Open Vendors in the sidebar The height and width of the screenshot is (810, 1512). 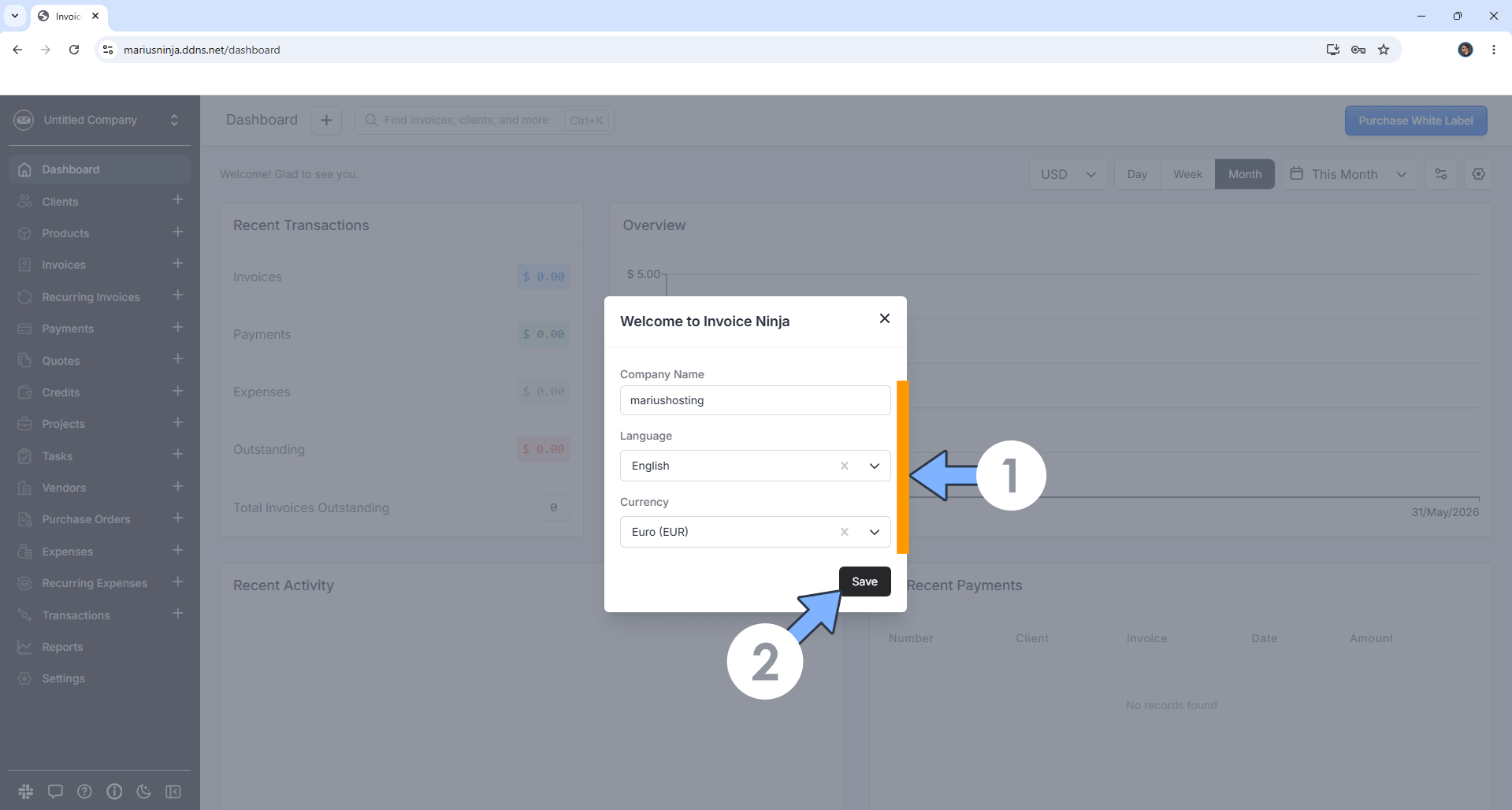click(x=64, y=488)
